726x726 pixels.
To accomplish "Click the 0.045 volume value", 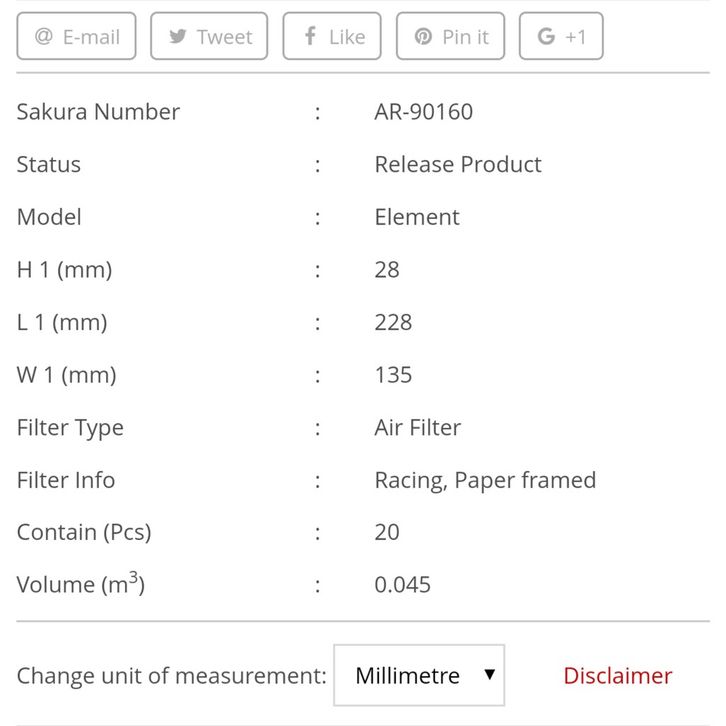I will (x=402, y=584).
